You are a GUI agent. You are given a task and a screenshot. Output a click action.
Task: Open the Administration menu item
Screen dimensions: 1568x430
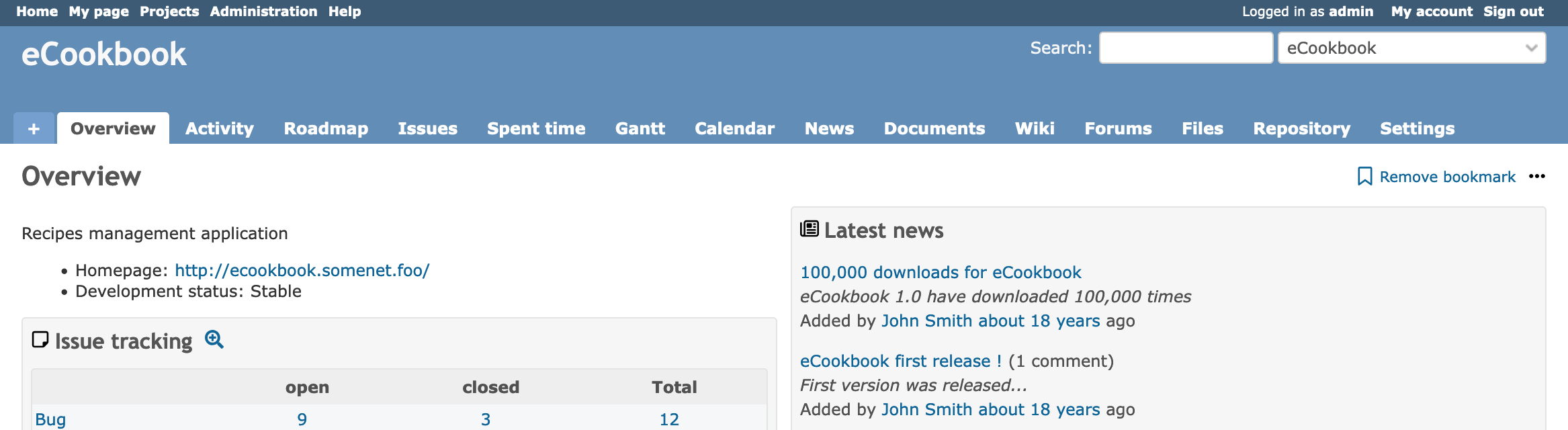(x=263, y=11)
